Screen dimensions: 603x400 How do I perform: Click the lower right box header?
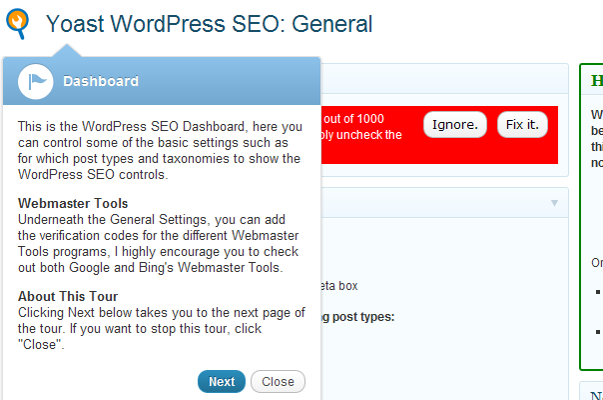pyautogui.click(x=595, y=392)
